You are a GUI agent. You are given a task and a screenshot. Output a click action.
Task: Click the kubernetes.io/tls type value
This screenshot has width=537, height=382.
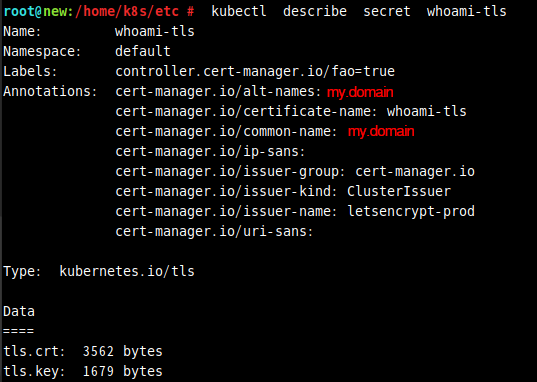pyautogui.click(x=127, y=271)
